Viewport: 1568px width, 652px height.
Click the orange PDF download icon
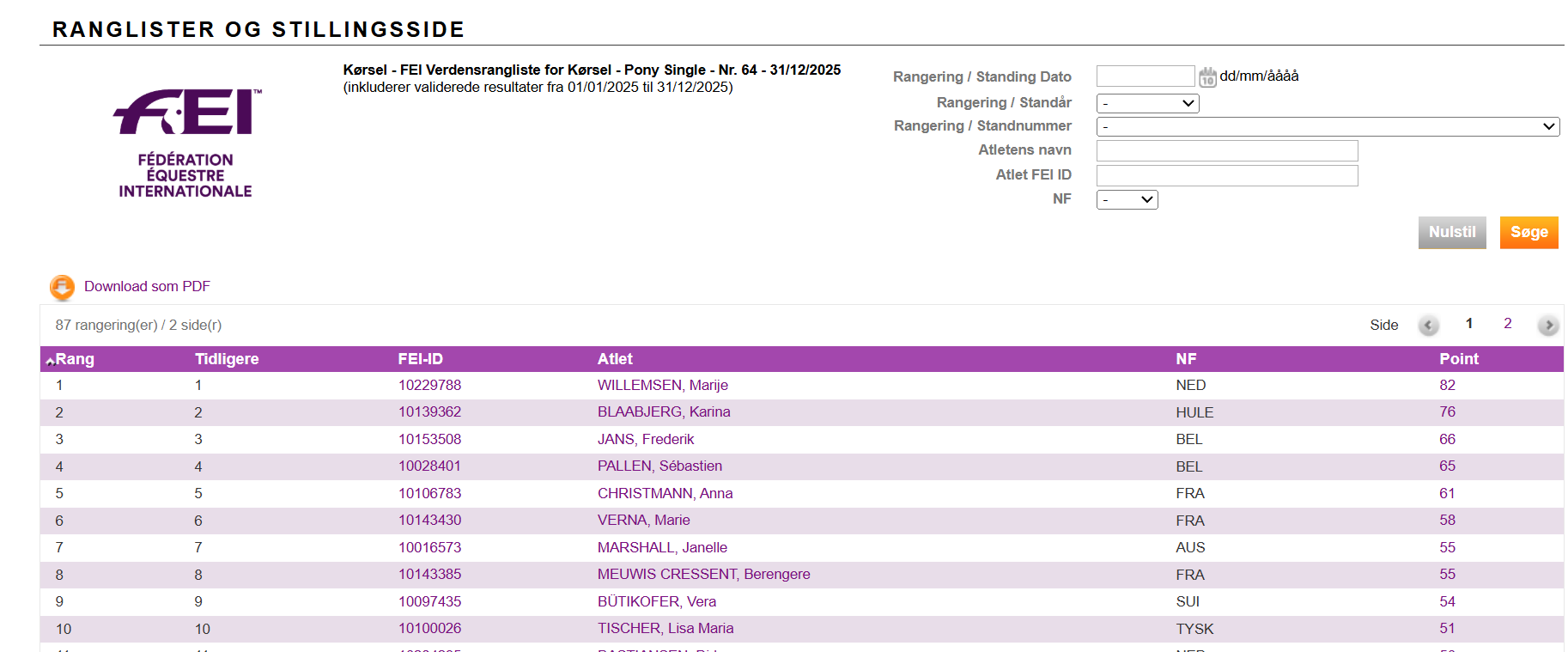click(62, 287)
